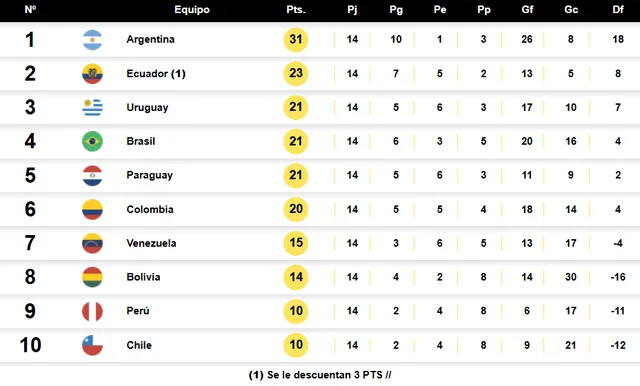Click the Paraguay flag icon
The image size is (640, 386).
click(92, 175)
